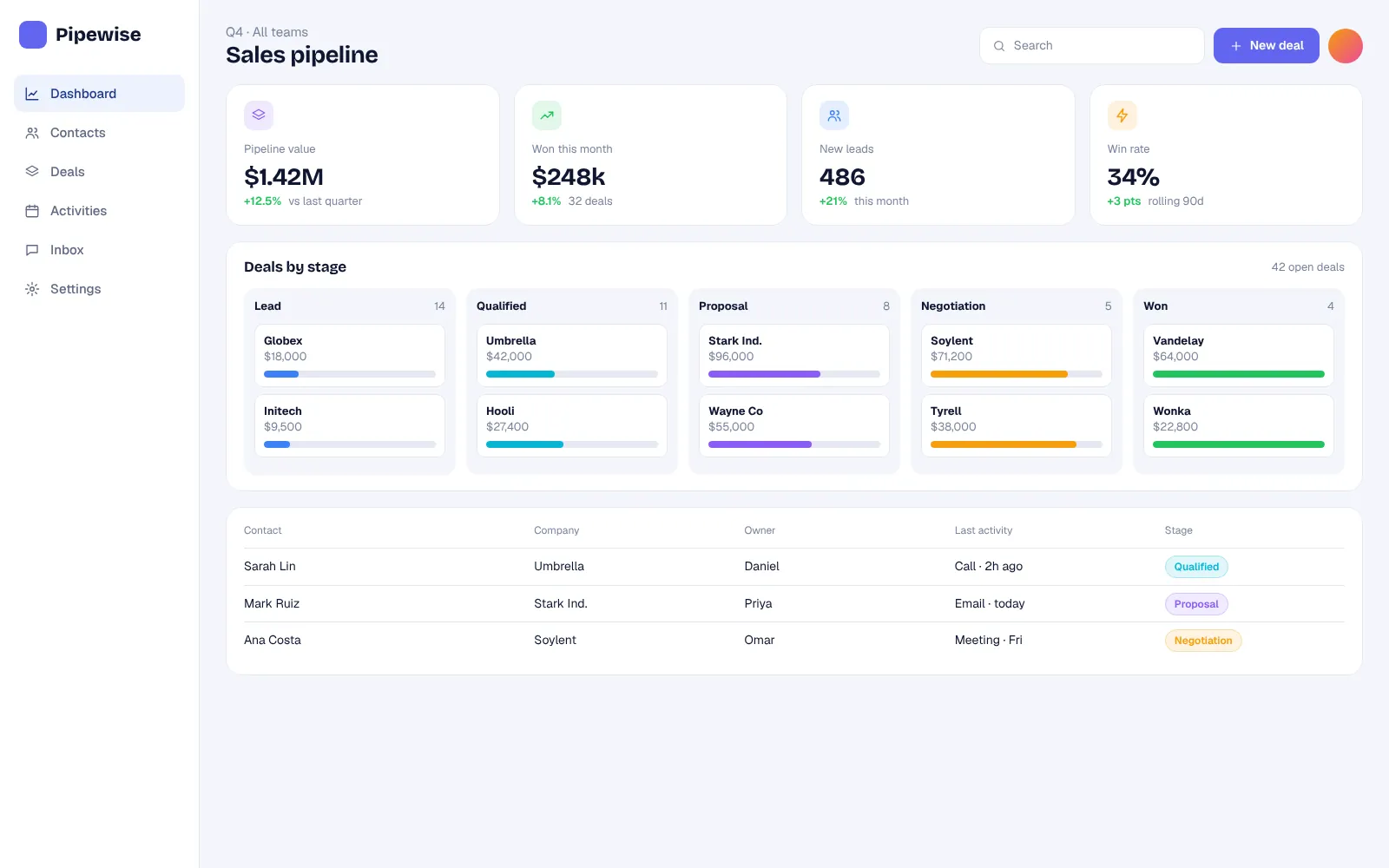Open the Dashboard menu item
This screenshot has width=1389, height=868.
tap(99, 94)
